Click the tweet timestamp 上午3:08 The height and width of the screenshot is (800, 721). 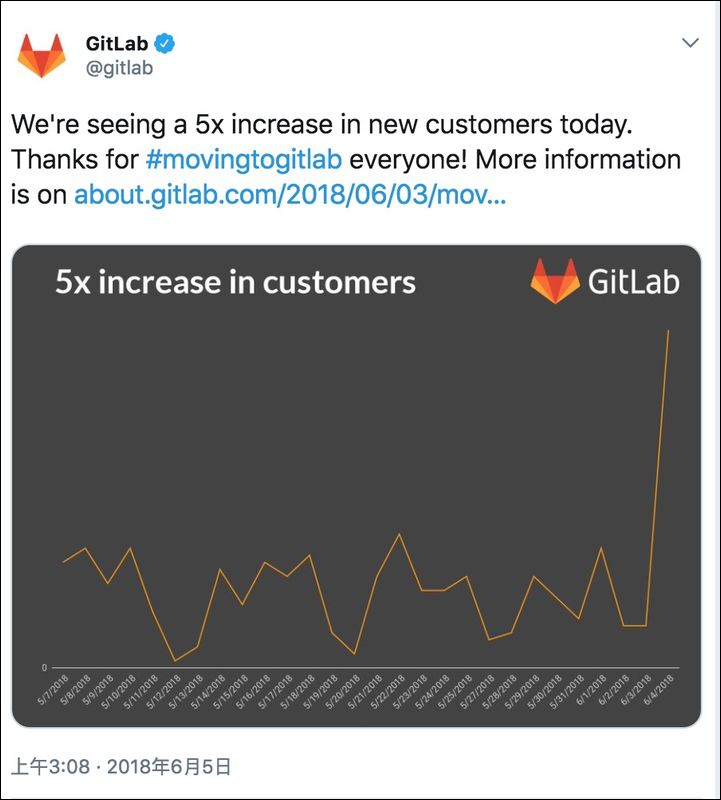point(51,767)
